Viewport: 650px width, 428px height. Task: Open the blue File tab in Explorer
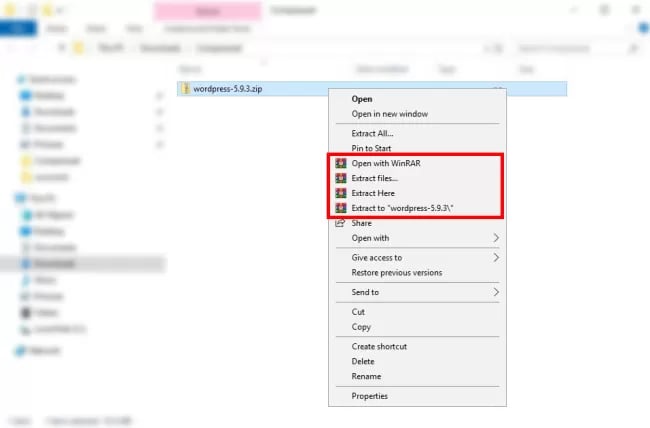pyautogui.click(x=17, y=28)
